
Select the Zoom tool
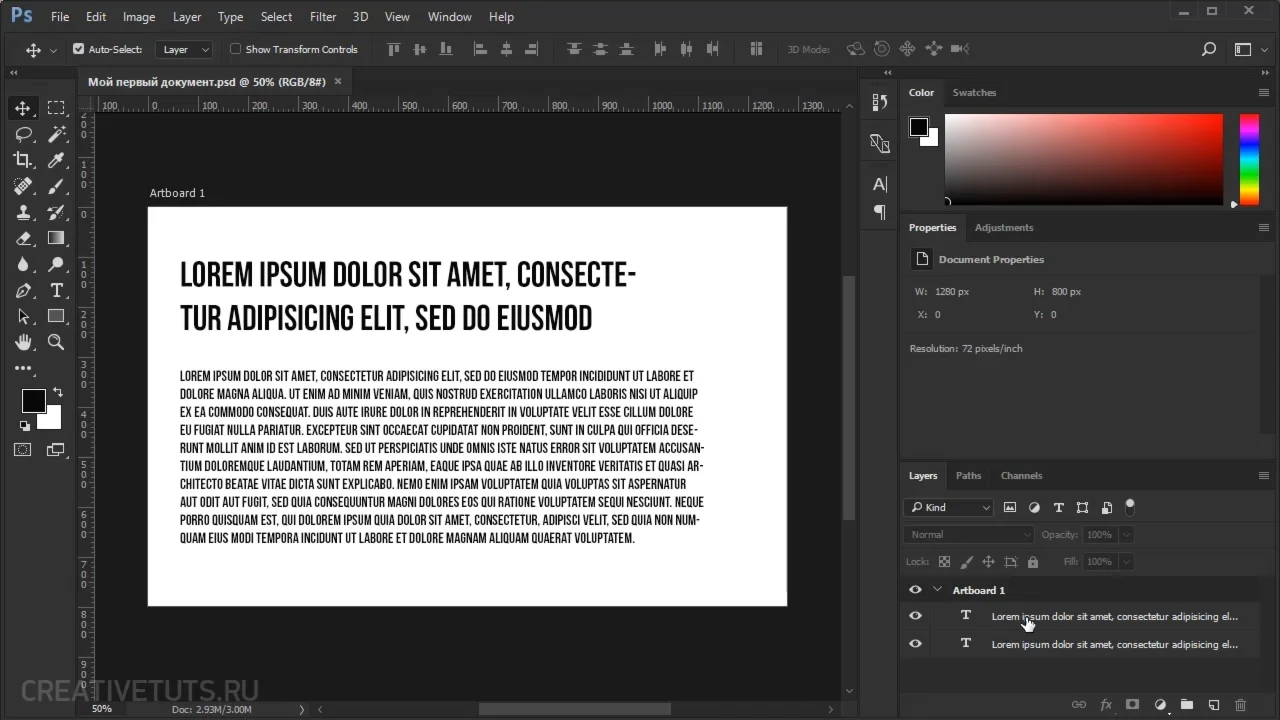tap(56, 342)
